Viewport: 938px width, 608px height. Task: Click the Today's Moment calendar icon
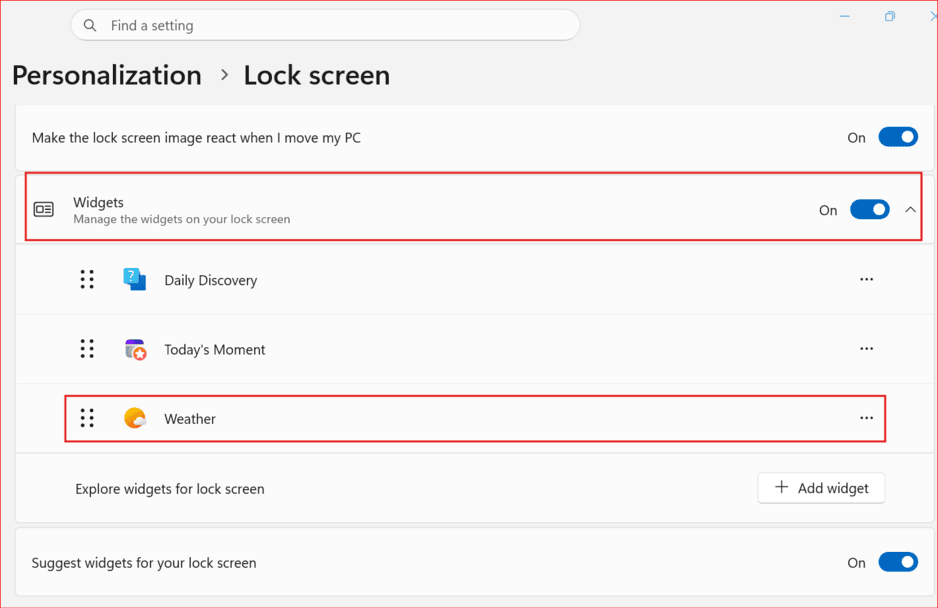(136, 349)
